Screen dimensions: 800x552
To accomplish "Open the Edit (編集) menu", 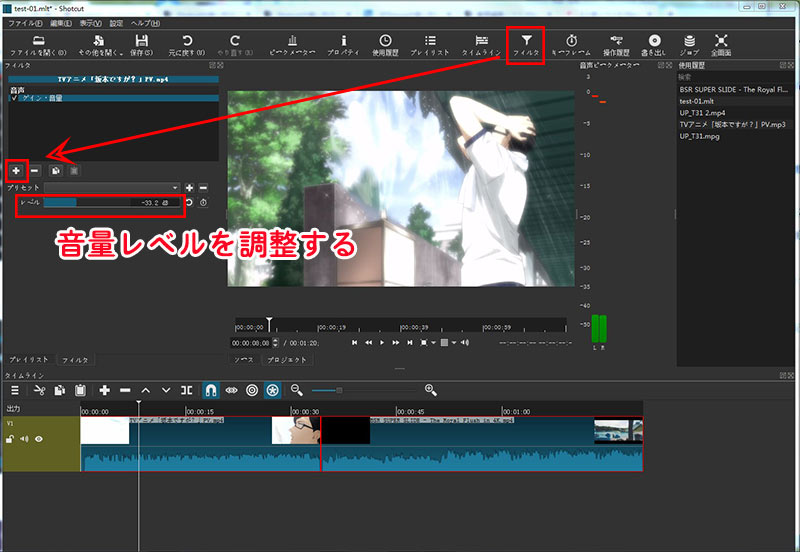I will point(61,23).
